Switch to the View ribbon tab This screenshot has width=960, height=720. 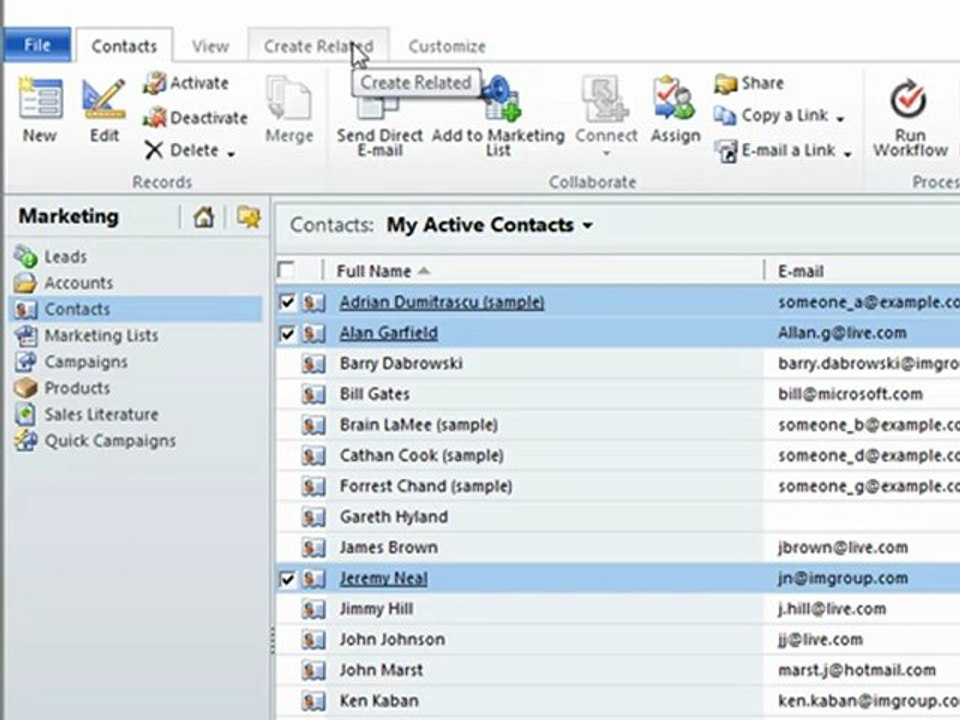coord(210,46)
